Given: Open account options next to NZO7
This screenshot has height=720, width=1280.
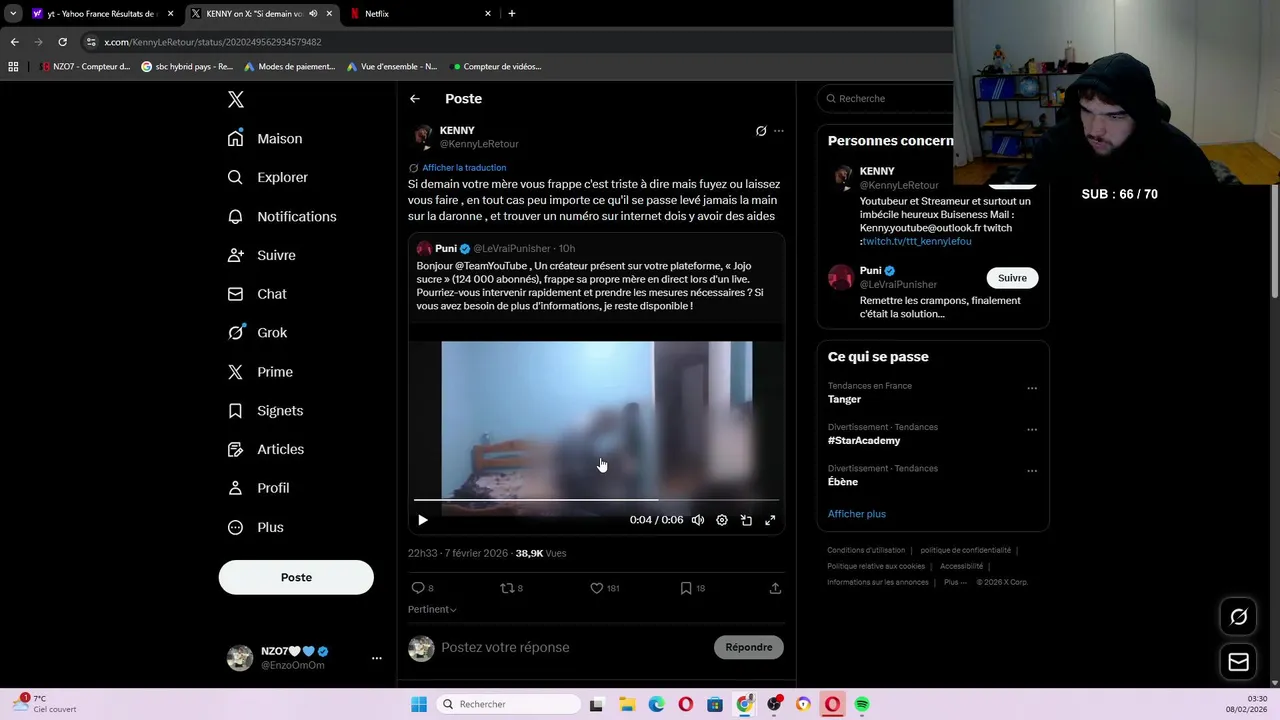Looking at the screenshot, I should (377, 658).
